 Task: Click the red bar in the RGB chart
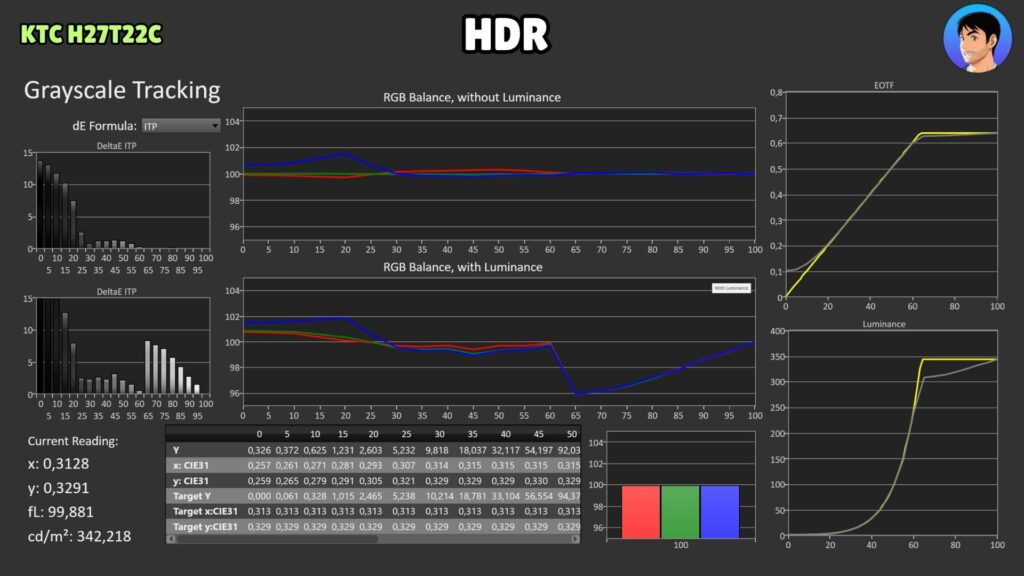(641, 512)
